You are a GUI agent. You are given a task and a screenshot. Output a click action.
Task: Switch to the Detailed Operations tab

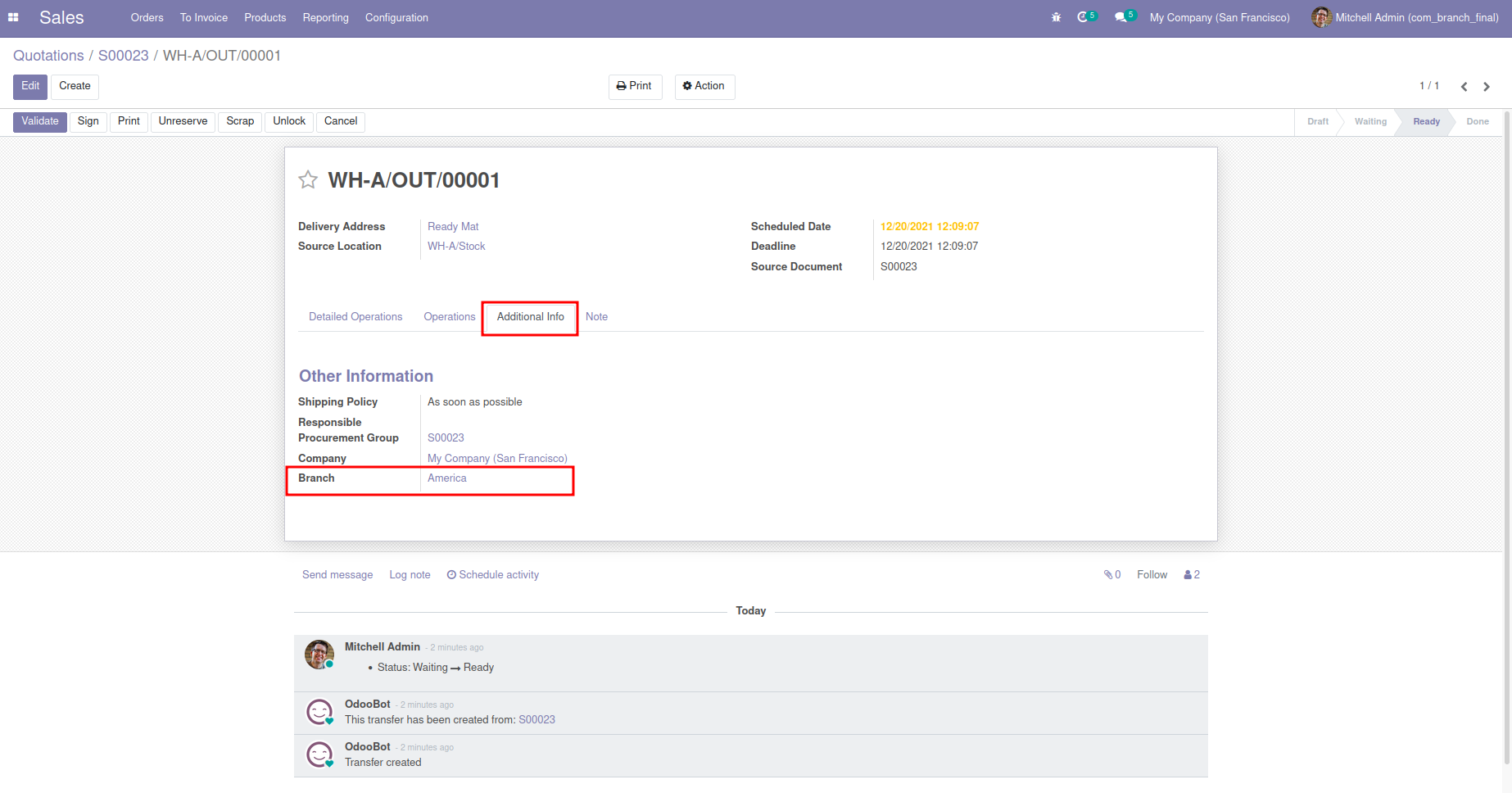pyautogui.click(x=355, y=317)
